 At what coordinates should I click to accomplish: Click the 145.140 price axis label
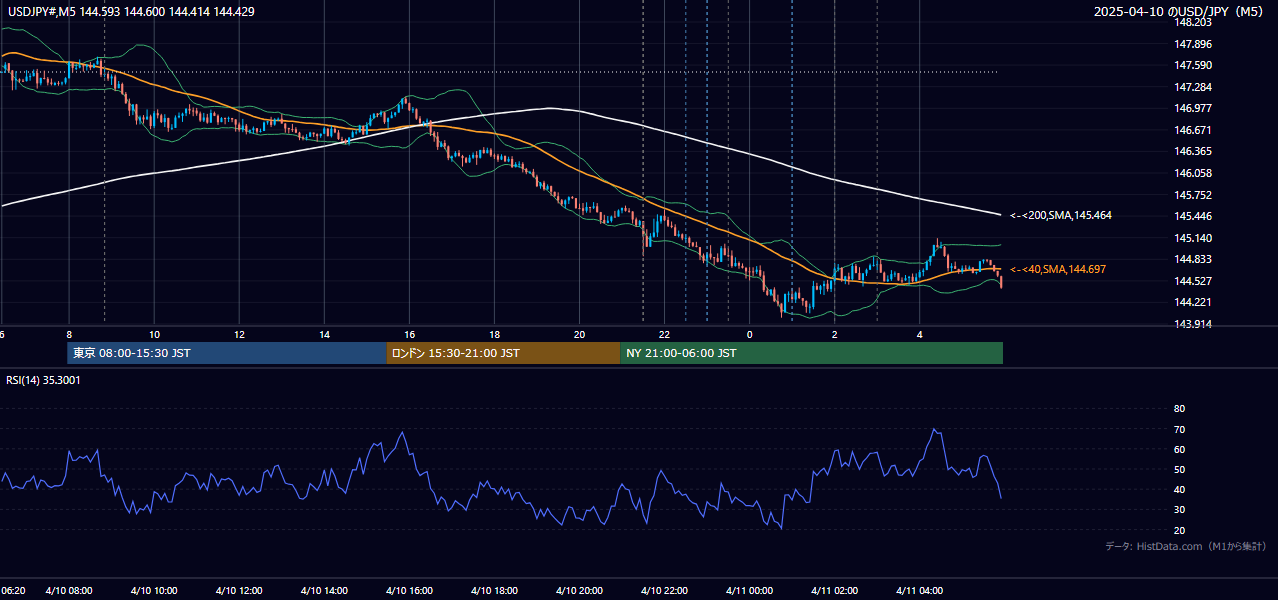click(1193, 238)
